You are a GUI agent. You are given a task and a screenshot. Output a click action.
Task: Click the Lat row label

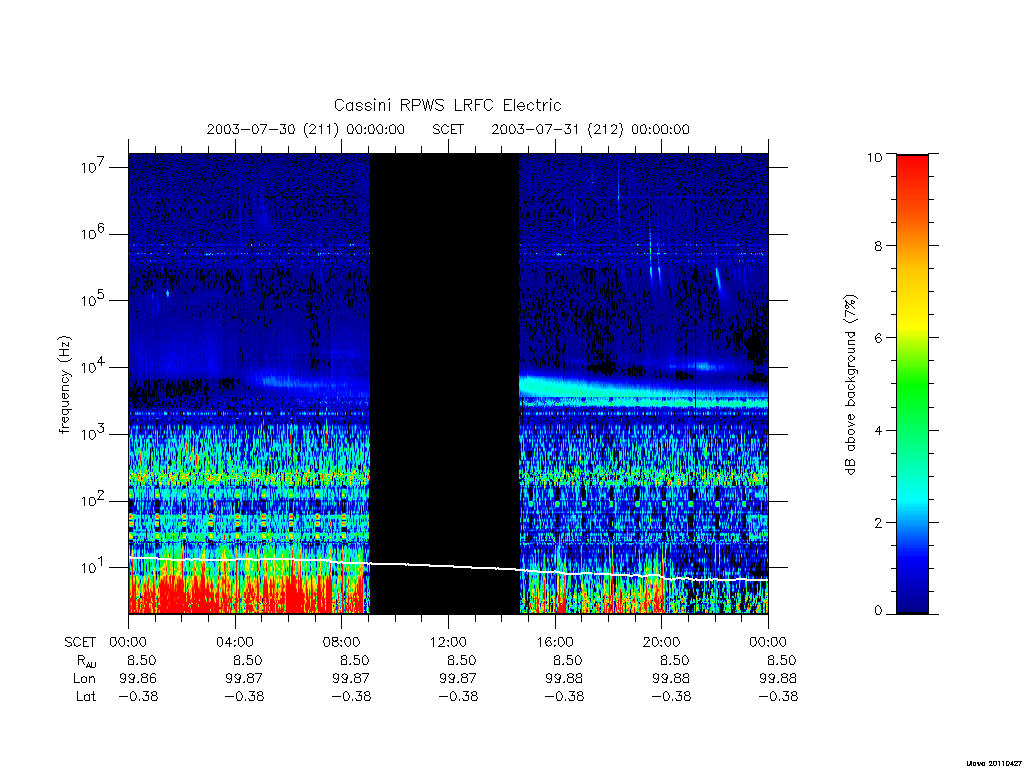(x=86, y=696)
